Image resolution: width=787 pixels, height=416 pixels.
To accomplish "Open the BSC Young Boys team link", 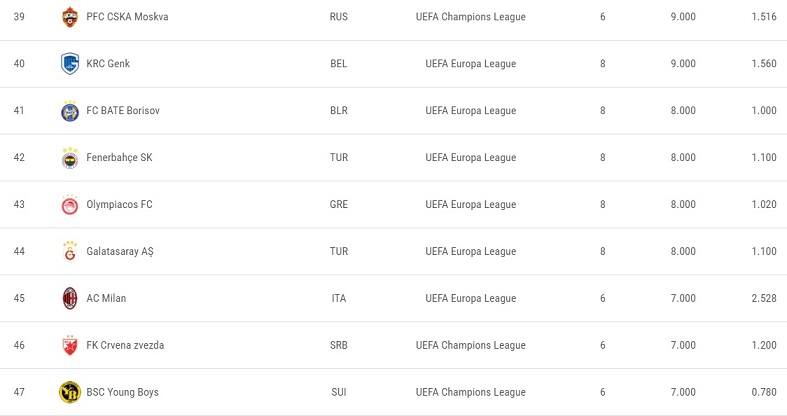I will [122, 392].
